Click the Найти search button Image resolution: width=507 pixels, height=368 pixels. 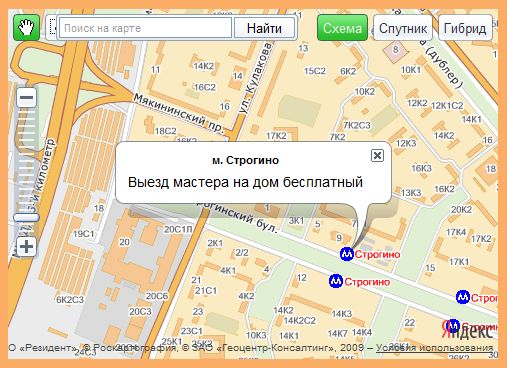[x=264, y=28]
